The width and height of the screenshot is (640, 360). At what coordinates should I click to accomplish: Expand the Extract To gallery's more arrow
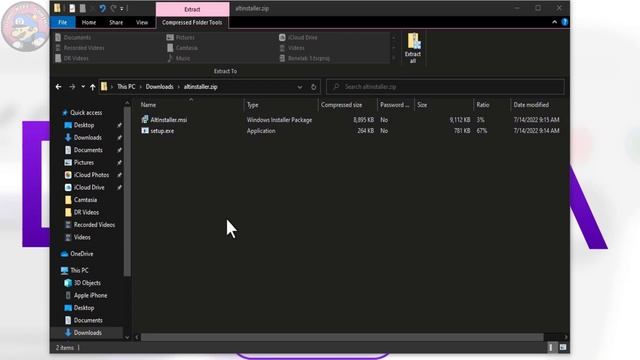[394, 58]
